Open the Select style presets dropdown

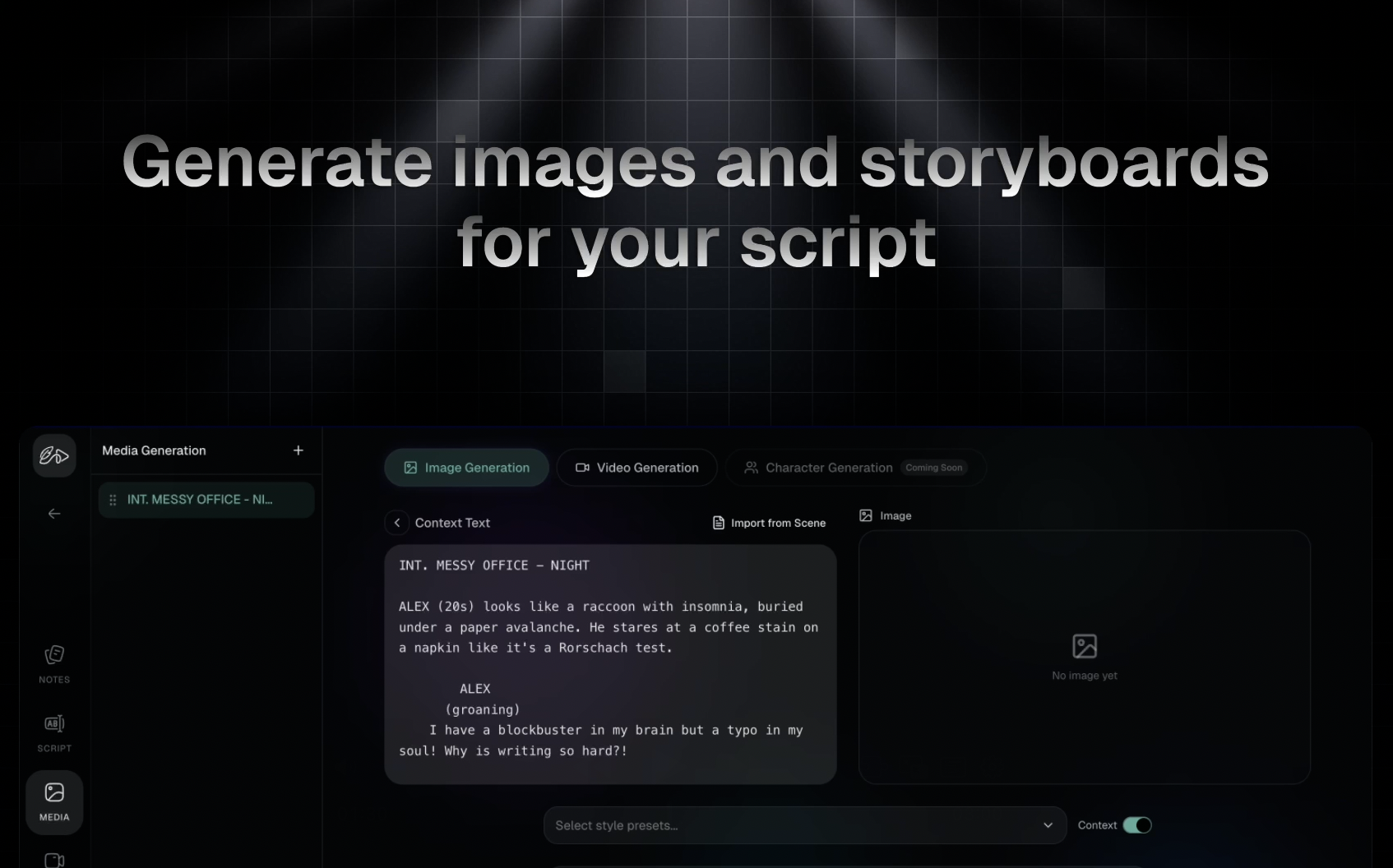(x=804, y=825)
